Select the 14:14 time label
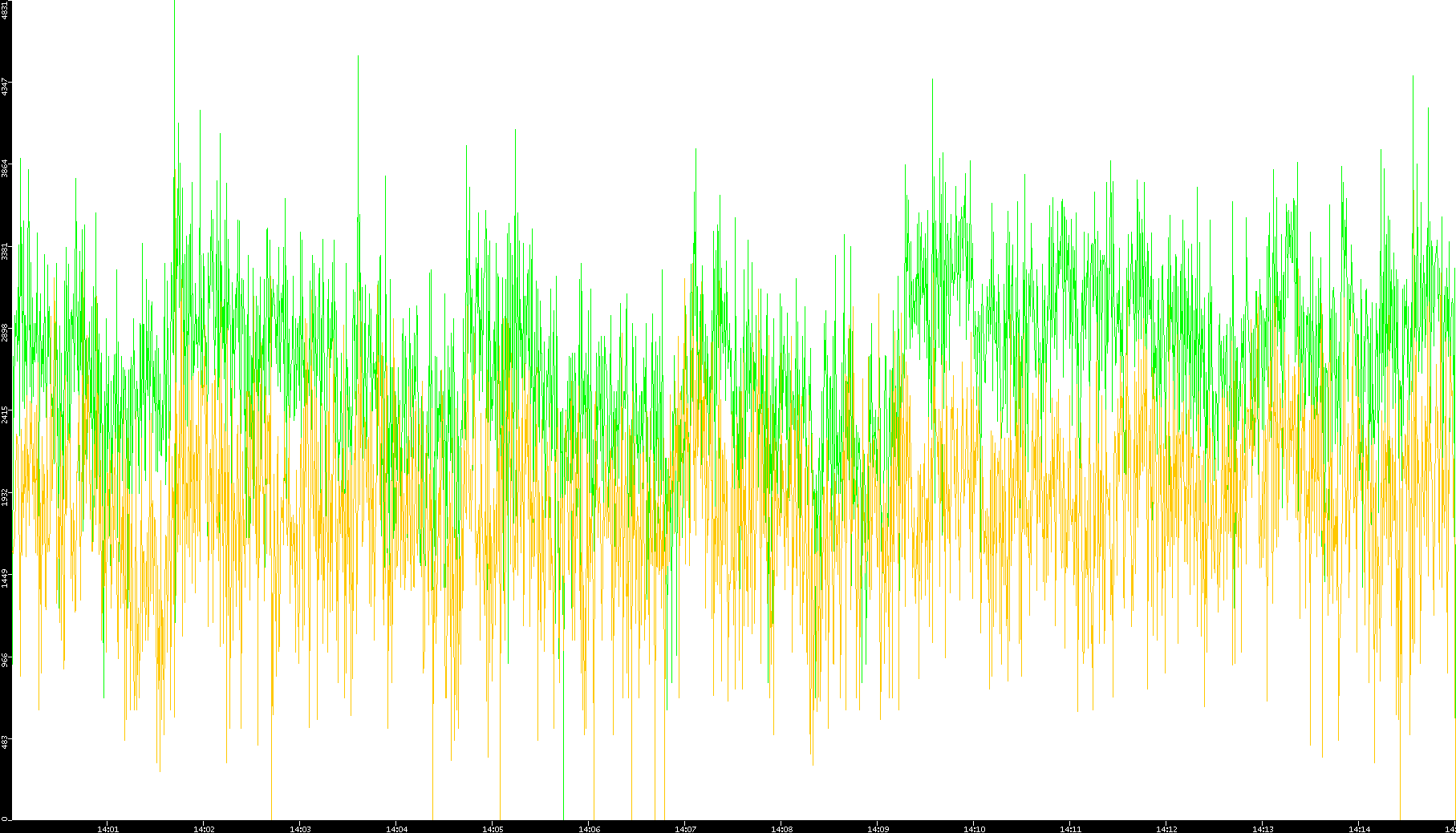 (1359, 828)
